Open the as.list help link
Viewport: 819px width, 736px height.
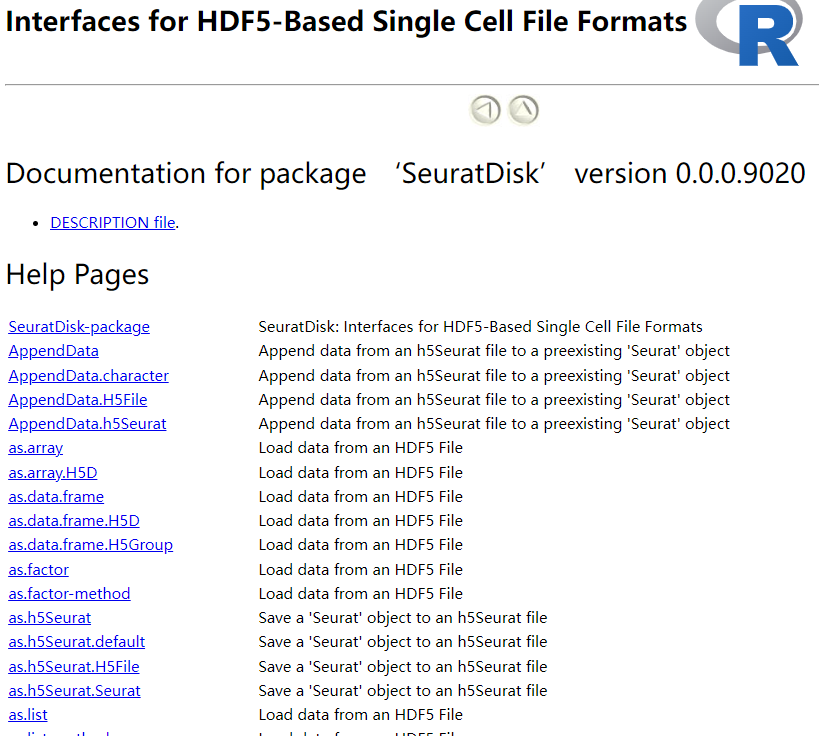(28, 715)
